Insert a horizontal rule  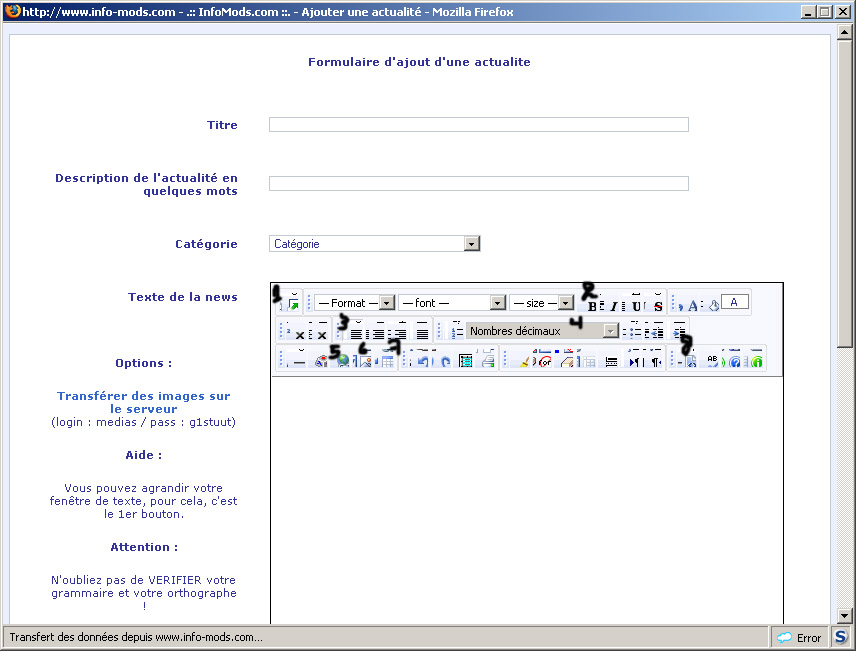pos(300,362)
